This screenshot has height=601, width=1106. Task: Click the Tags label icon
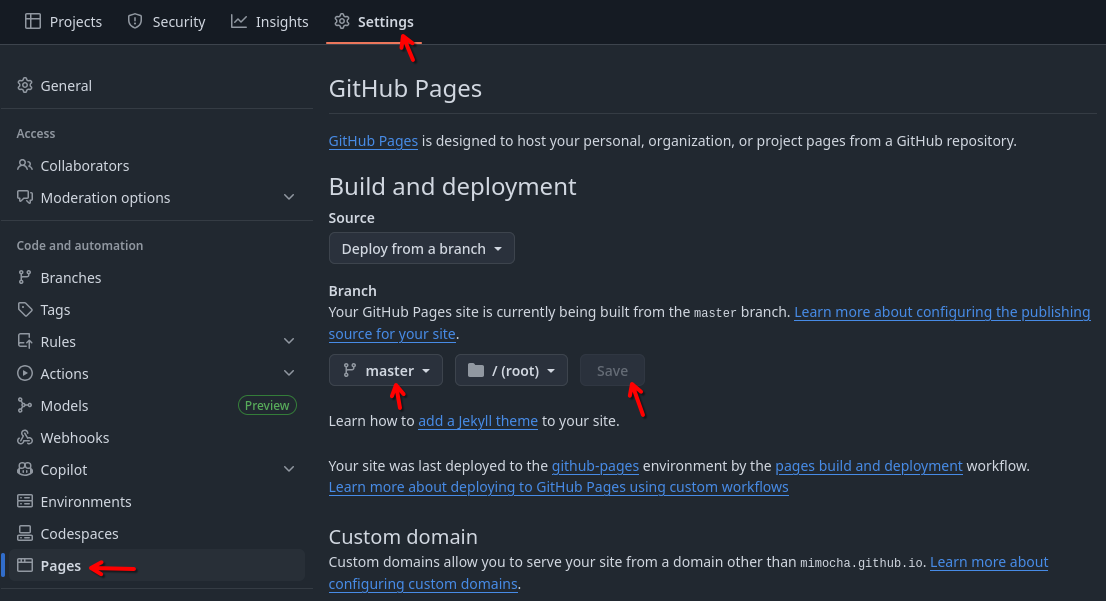tap(25, 309)
